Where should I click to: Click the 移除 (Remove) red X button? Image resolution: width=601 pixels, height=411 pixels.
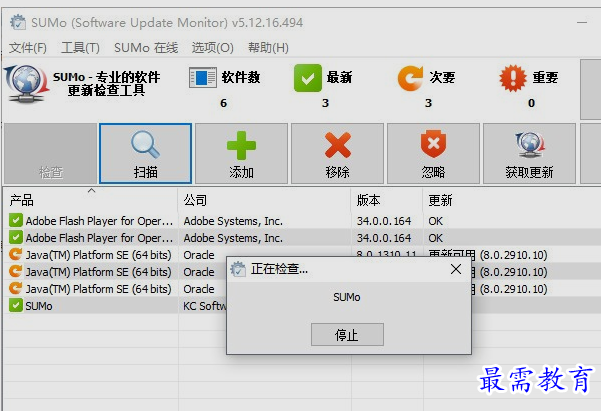[x=337, y=153]
